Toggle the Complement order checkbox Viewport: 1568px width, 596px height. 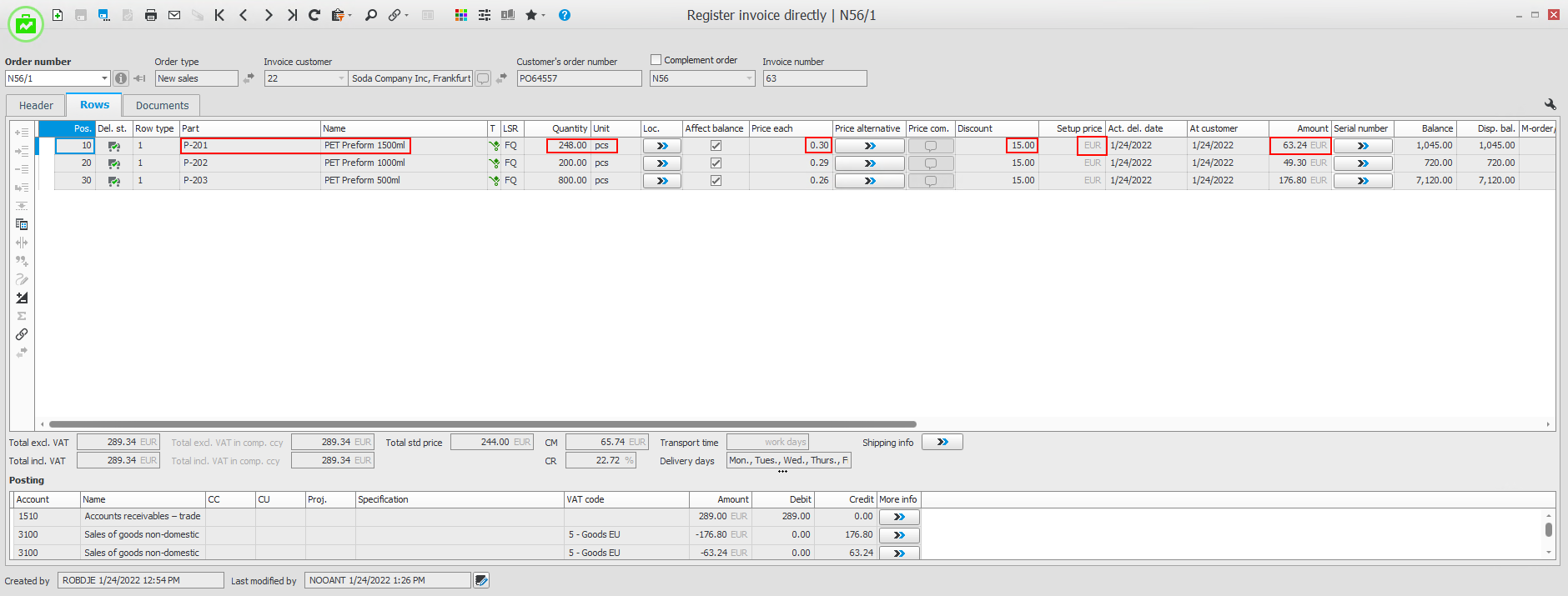[x=656, y=60]
